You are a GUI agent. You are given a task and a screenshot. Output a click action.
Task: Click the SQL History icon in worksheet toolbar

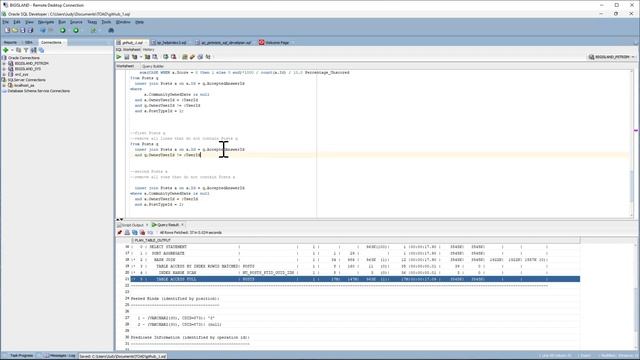coord(200,57)
